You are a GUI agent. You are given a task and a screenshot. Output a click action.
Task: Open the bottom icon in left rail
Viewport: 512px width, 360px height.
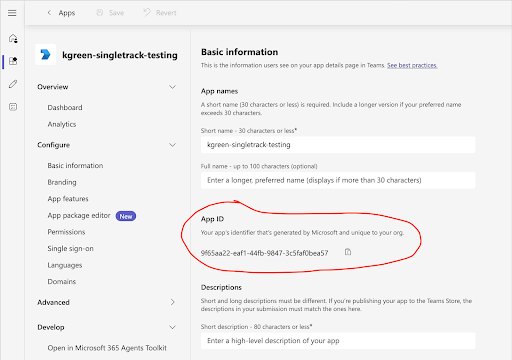(x=13, y=107)
